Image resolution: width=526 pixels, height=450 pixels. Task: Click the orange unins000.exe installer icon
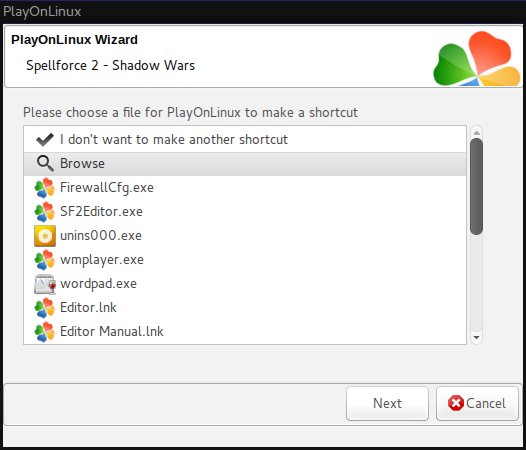pyautogui.click(x=45, y=236)
